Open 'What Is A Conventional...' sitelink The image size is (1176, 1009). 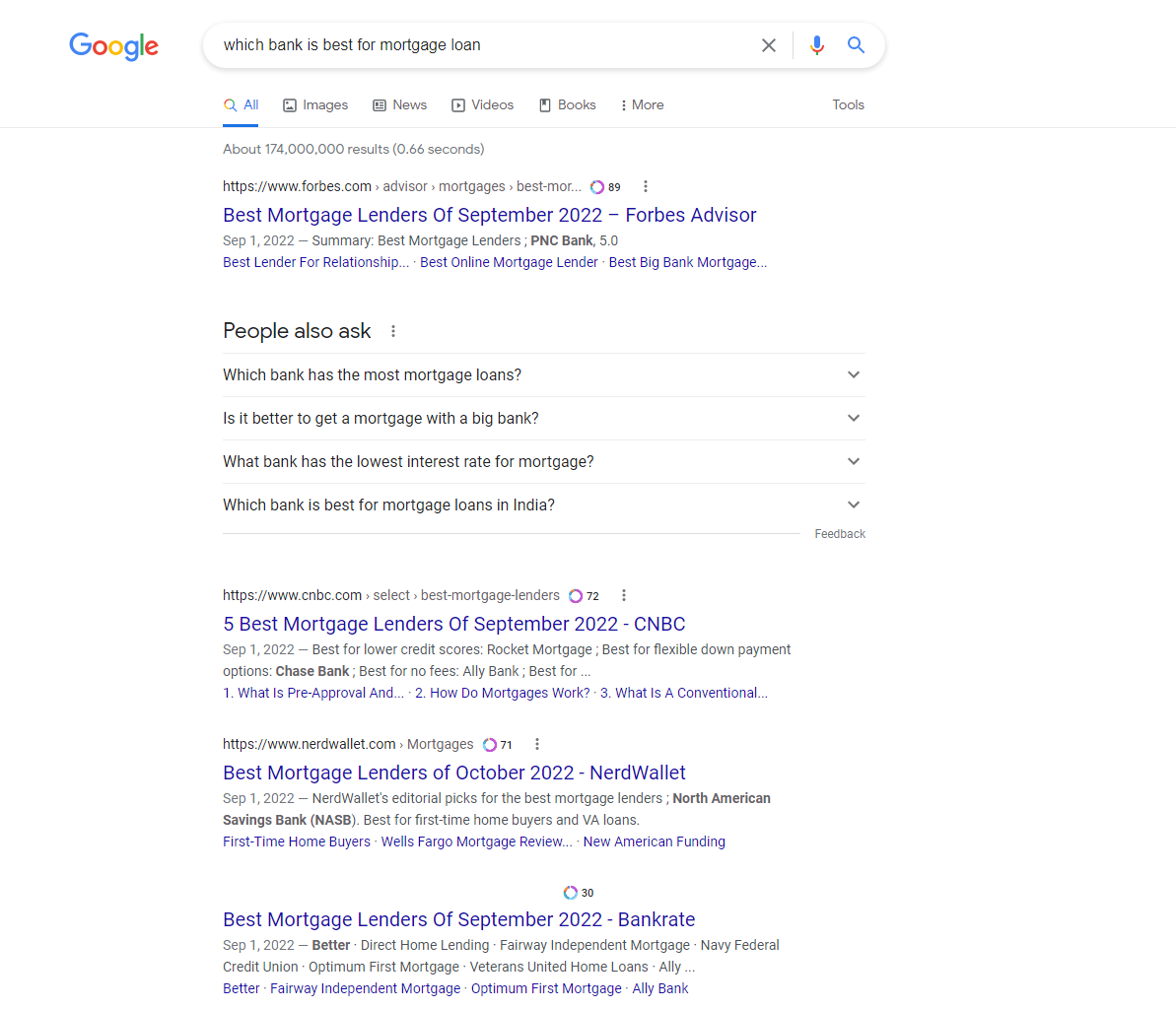click(x=684, y=693)
